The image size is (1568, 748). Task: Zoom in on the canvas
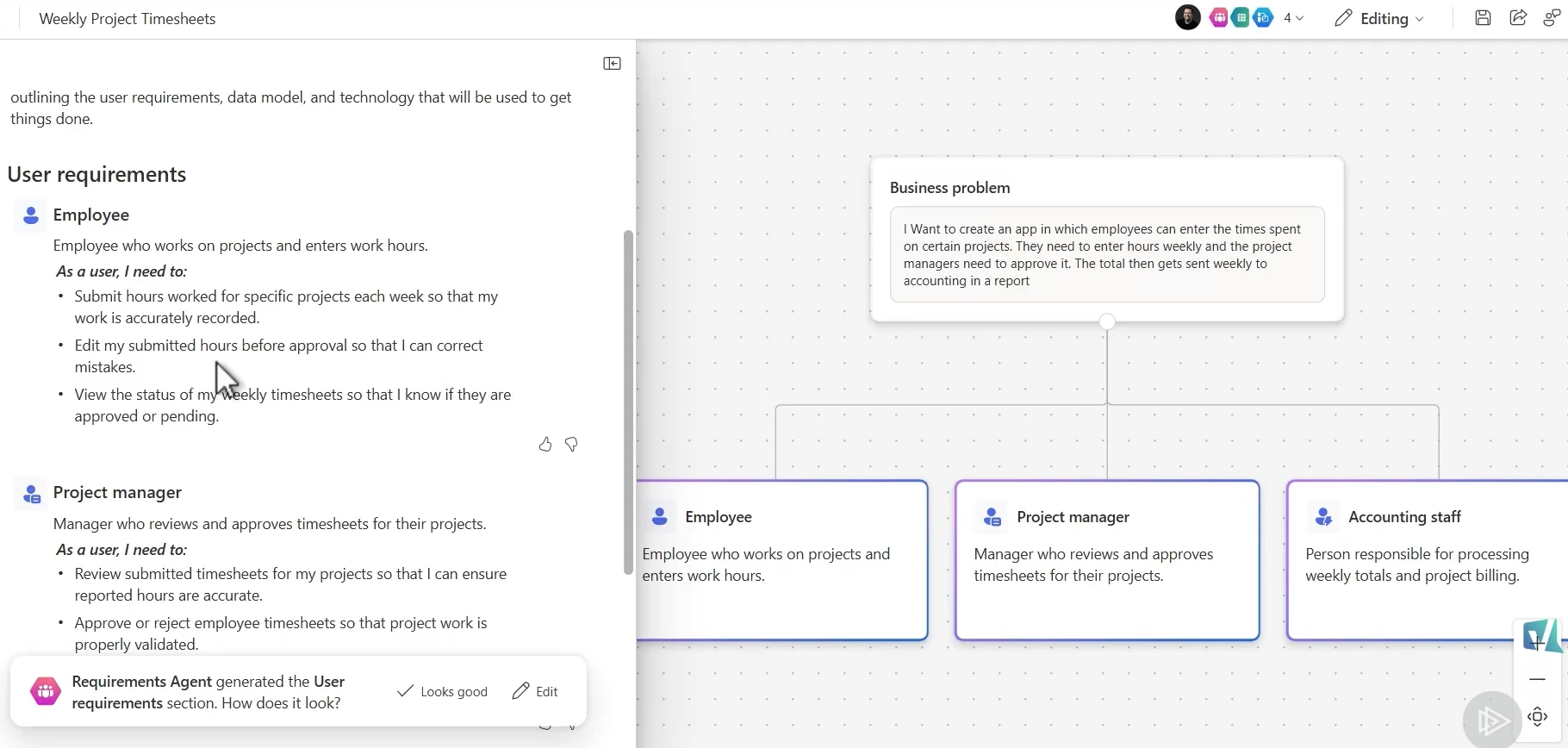click(1538, 642)
